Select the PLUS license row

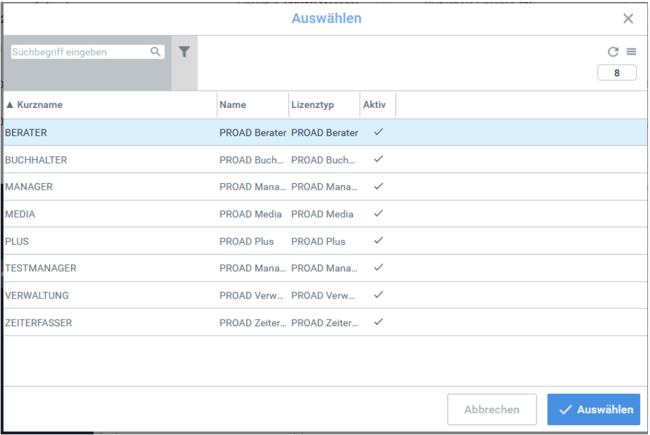click(x=20, y=241)
